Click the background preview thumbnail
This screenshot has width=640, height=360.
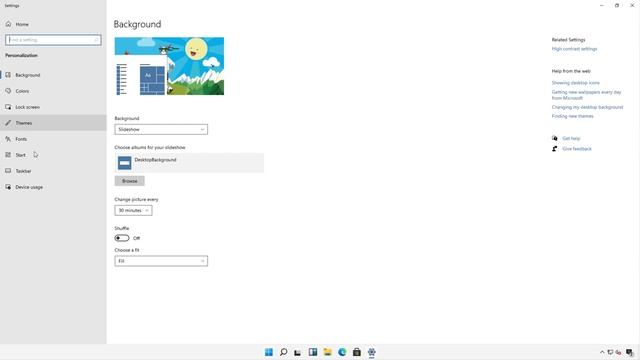point(169,66)
